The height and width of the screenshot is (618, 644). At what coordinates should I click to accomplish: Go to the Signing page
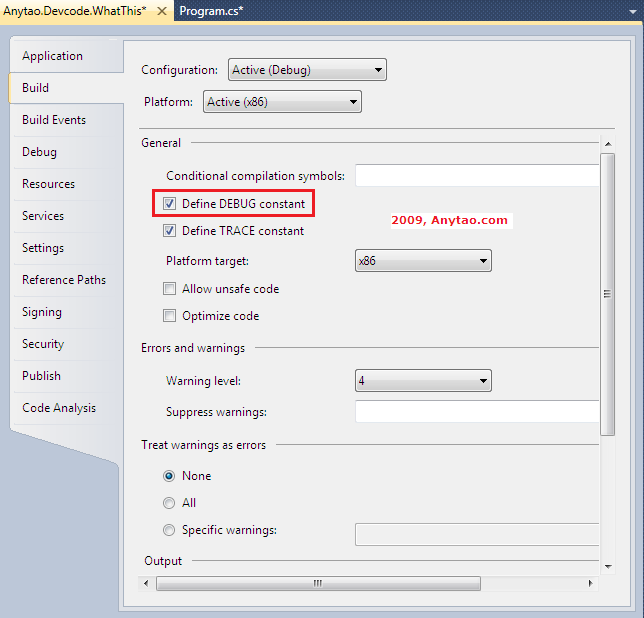[42, 312]
